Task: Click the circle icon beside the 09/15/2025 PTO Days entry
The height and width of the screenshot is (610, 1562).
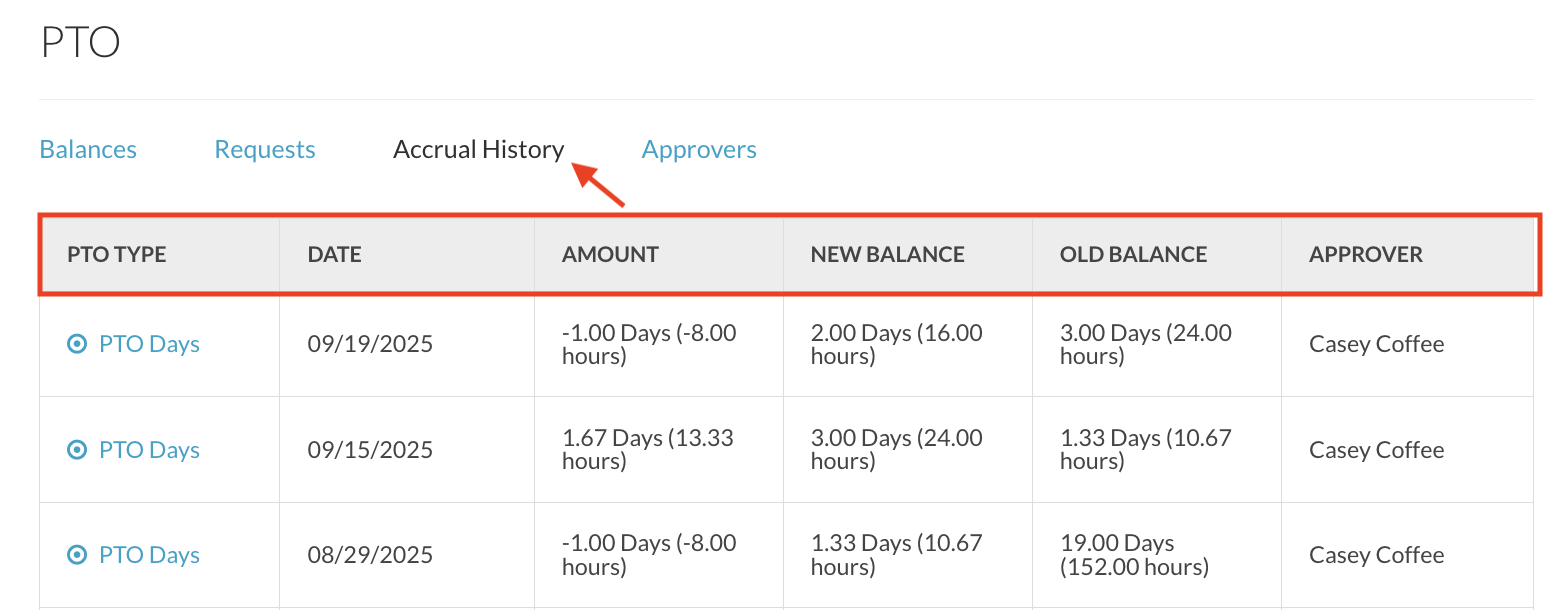Action: coord(76,450)
